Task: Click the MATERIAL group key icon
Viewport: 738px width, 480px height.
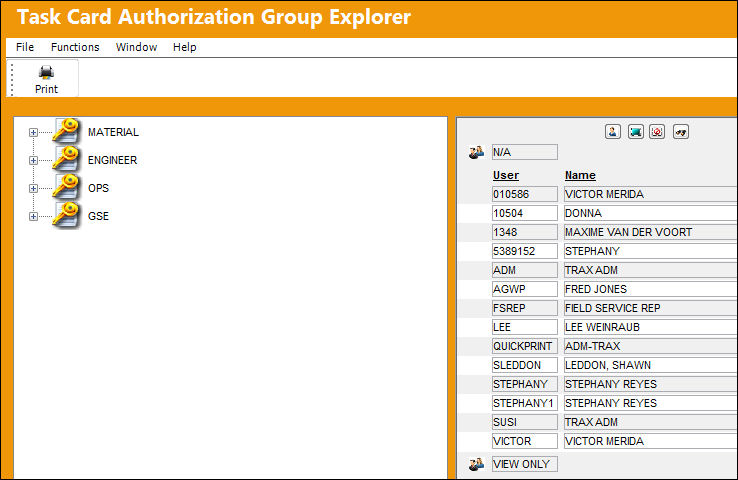Action: click(x=67, y=131)
